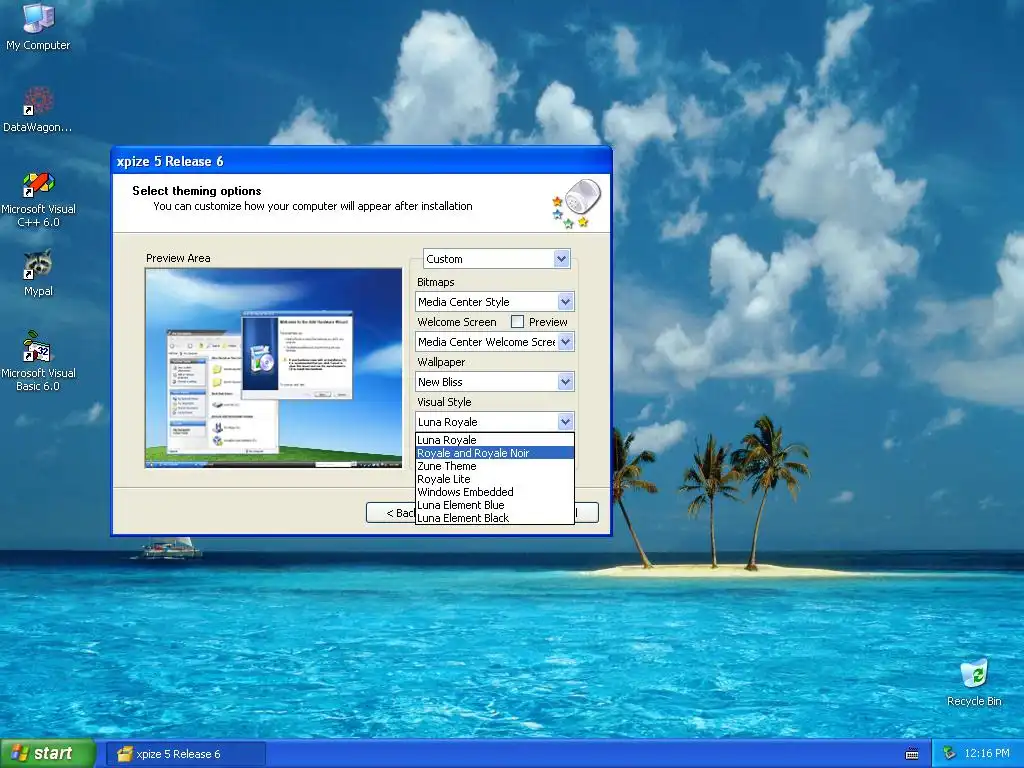The image size is (1024, 768).
Task: Open the Welcome Screen dropdown
Action: click(x=495, y=342)
